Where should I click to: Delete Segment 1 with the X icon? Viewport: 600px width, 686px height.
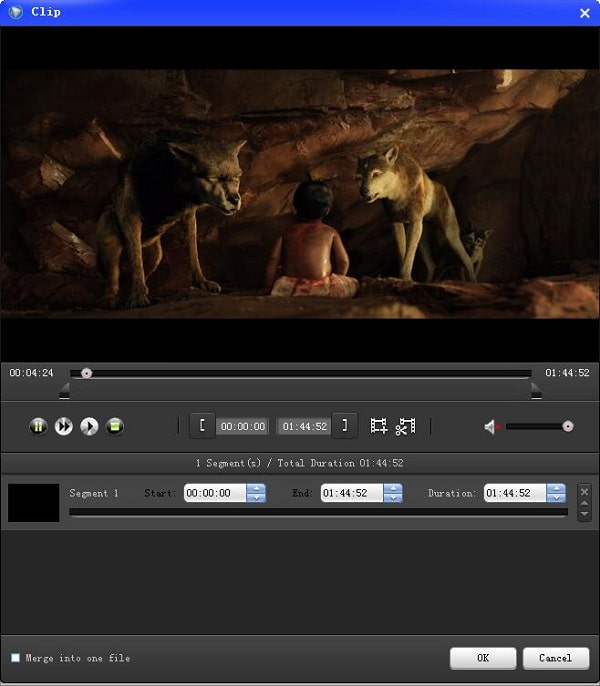584,492
